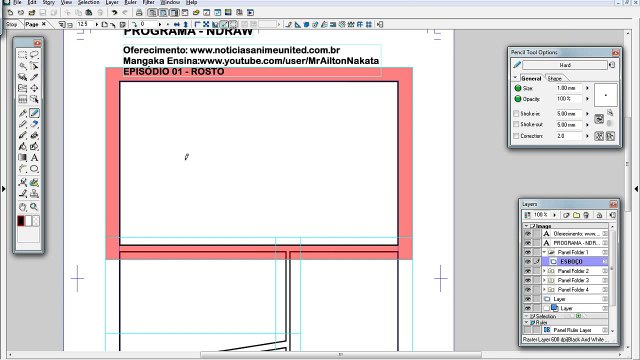The height and width of the screenshot is (360, 640).
Task: Select the Stamp tool in the toolbox
Action: 34,193
